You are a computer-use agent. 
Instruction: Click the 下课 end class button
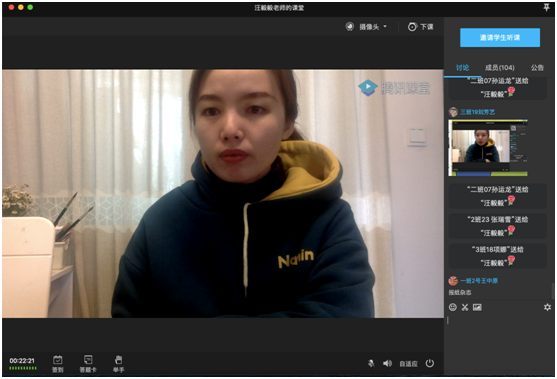click(x=421, y=27)
